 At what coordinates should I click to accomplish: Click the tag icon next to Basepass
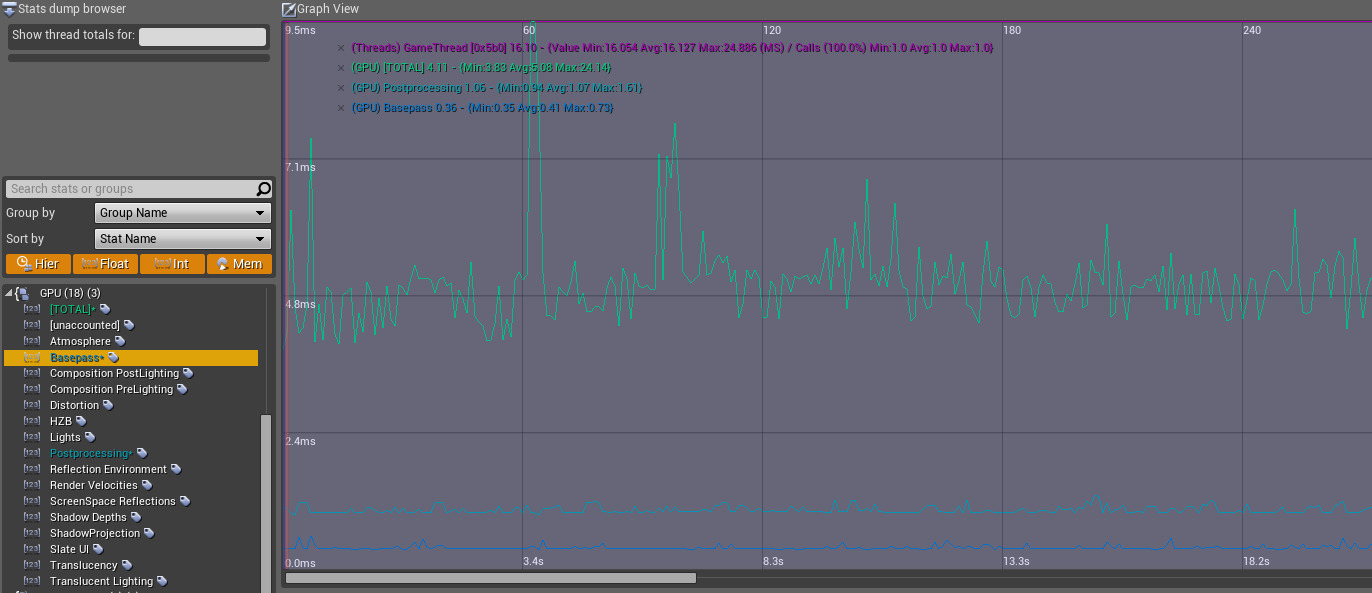(x=113, y=357)
